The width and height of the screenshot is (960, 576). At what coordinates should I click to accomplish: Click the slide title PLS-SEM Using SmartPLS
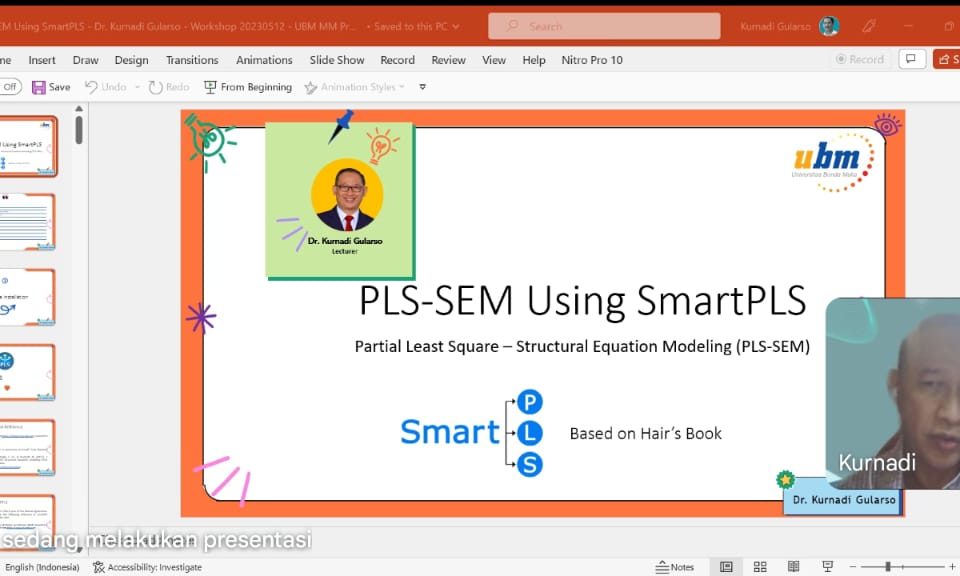tap(582, 300)
